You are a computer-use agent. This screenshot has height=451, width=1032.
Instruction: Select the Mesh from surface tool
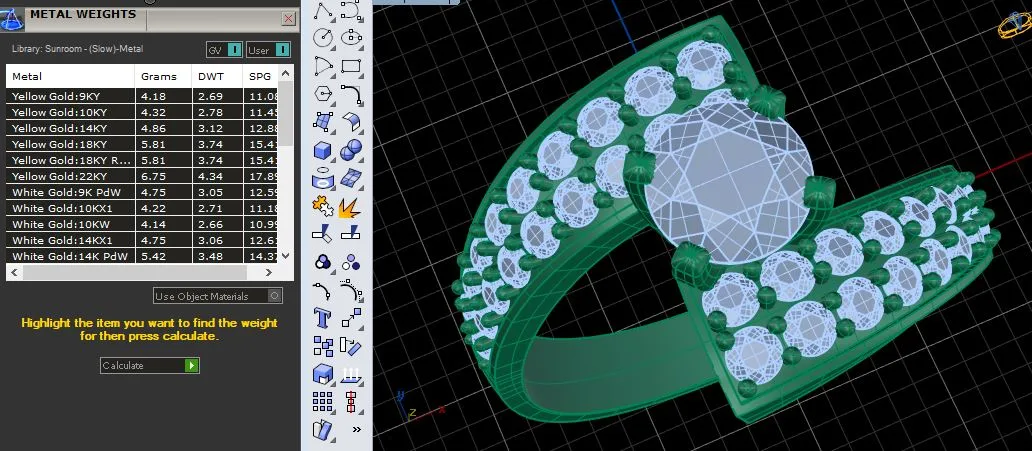[x=351, y=178]
